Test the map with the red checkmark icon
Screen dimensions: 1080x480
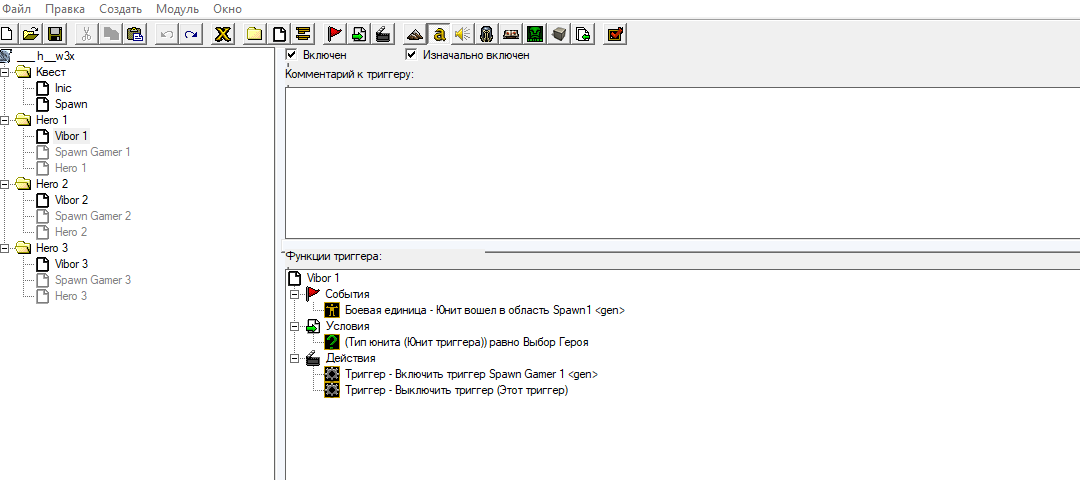coord(614,33)
